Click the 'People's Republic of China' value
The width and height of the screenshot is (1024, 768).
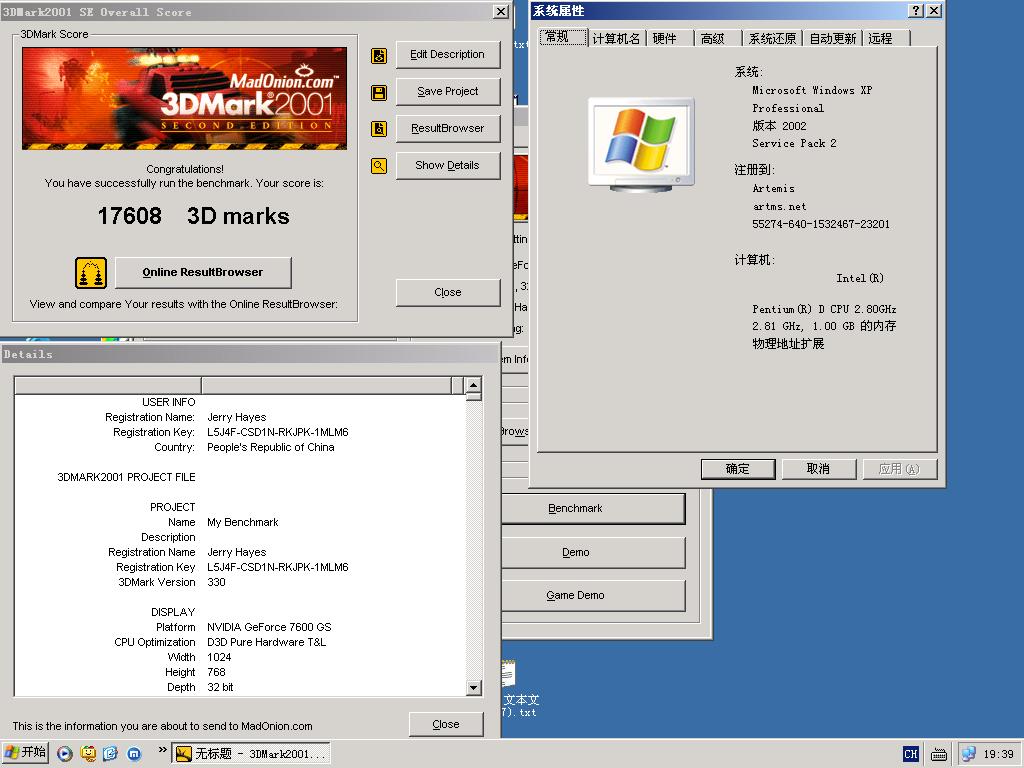(270, 447)
